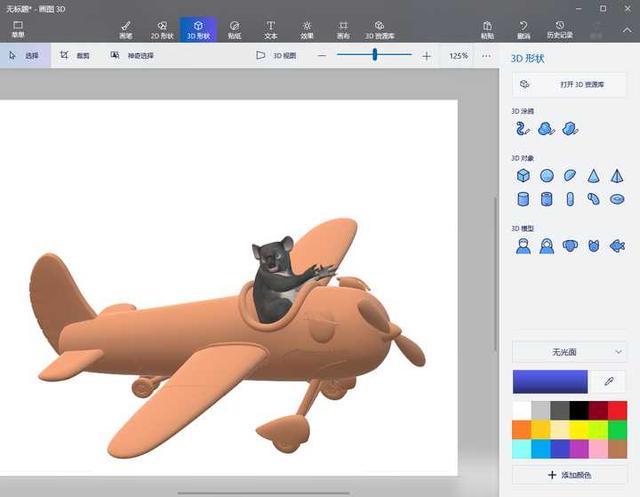The height and width of the screenshot is (497, 640).
Task: Select the 3D cube object
Action: pos(522,175)
